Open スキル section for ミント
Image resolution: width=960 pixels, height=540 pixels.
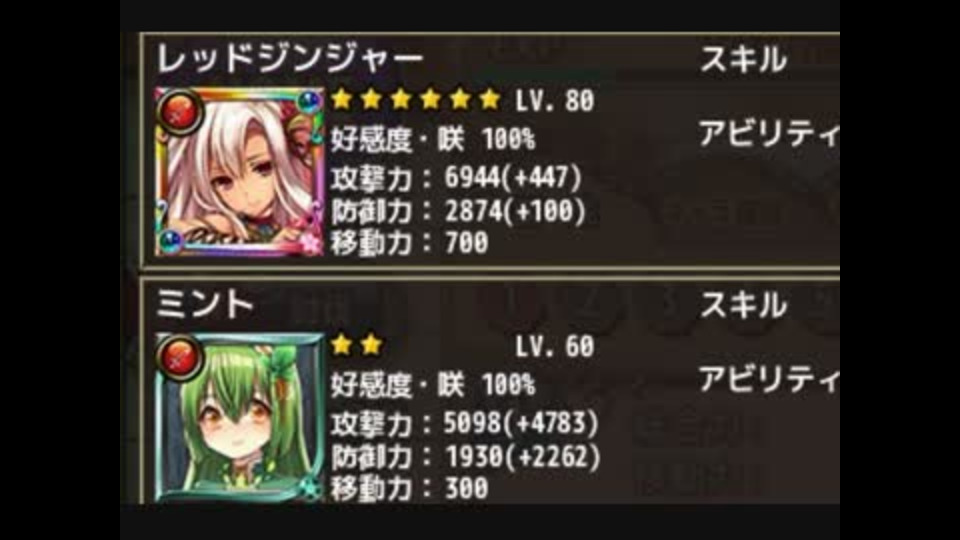coord(743,304)
